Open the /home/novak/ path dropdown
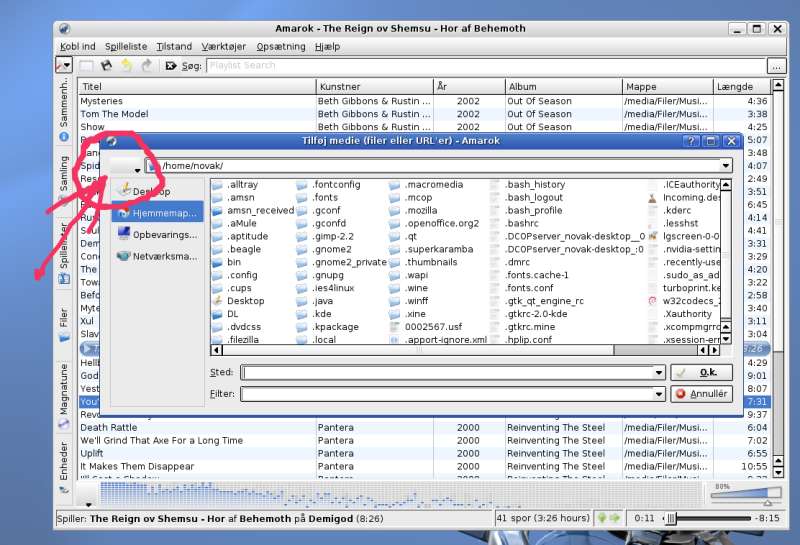 pos(724,165)
